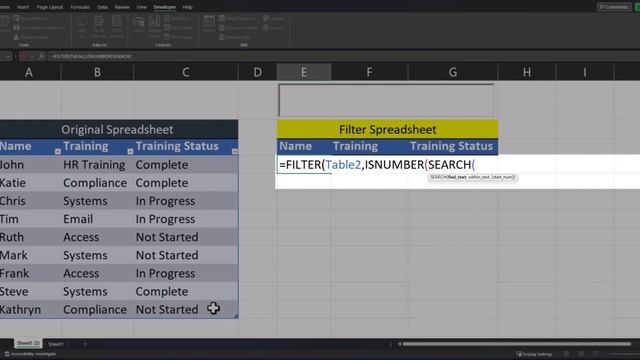
Task: Select the Developer ribbon tab
Action: coord(164,7)
